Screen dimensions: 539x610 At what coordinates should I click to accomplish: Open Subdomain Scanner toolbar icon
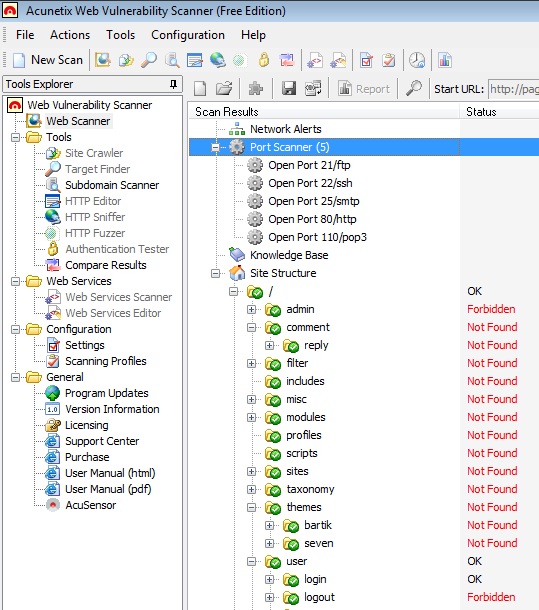pyautogui.click(x=172, y=60)
